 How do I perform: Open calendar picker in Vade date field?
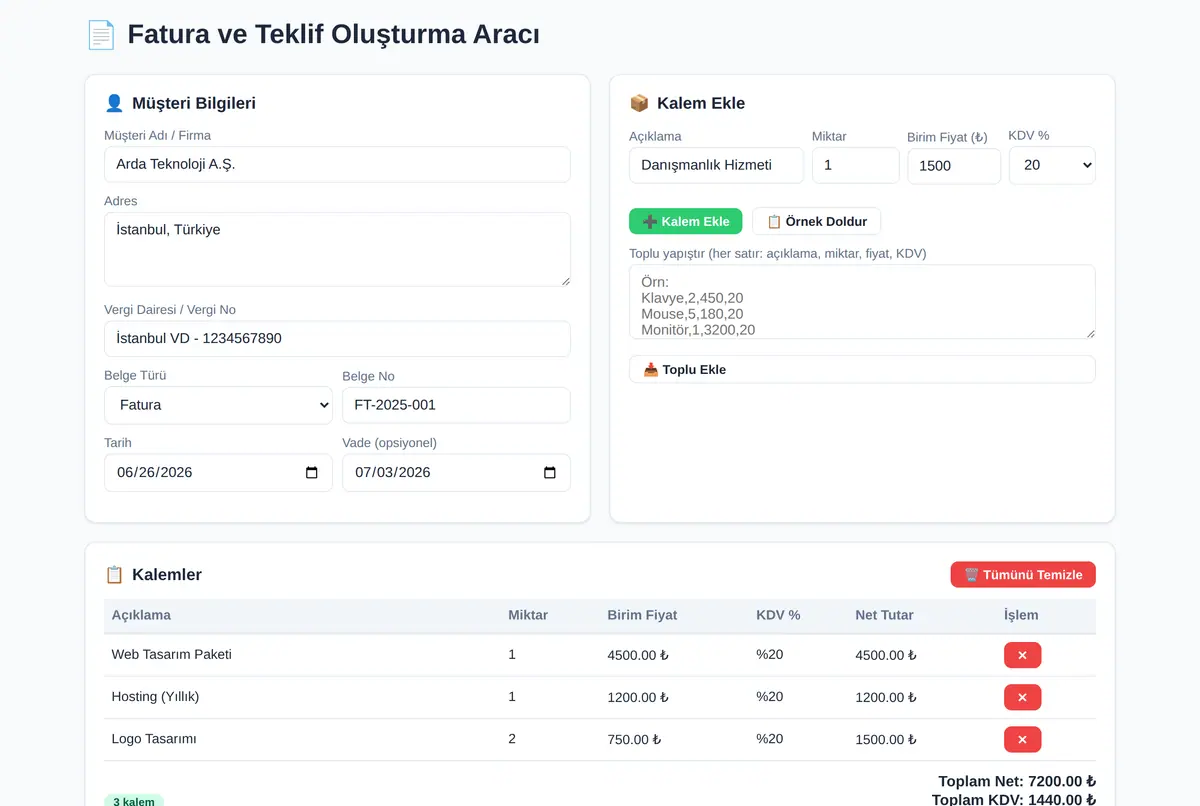pyautogui.click(x=550, y=473)
